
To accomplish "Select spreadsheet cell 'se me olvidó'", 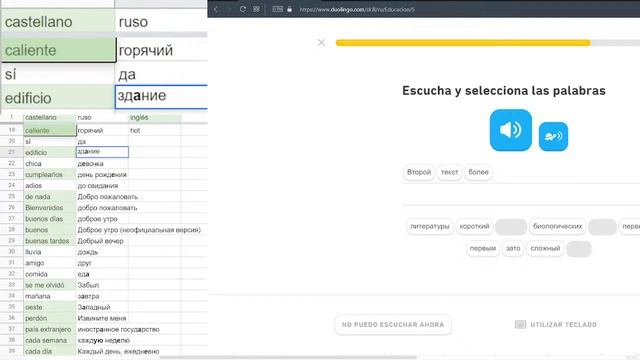I will [x=50, y=285].
